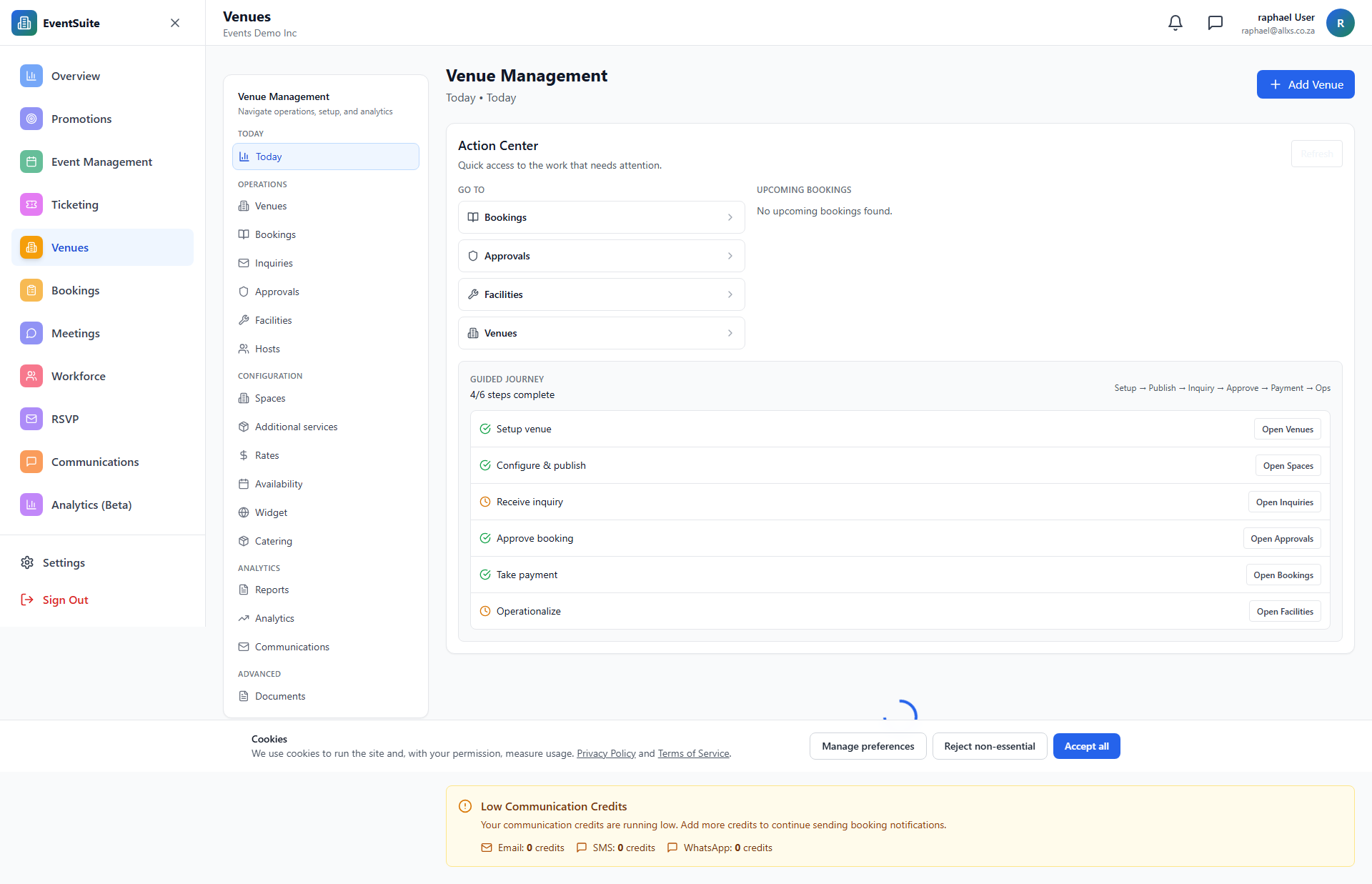Viewport: 1372px width, 884px height.
Task: Expand the Bookings card chevron
Action: (730, 217)
